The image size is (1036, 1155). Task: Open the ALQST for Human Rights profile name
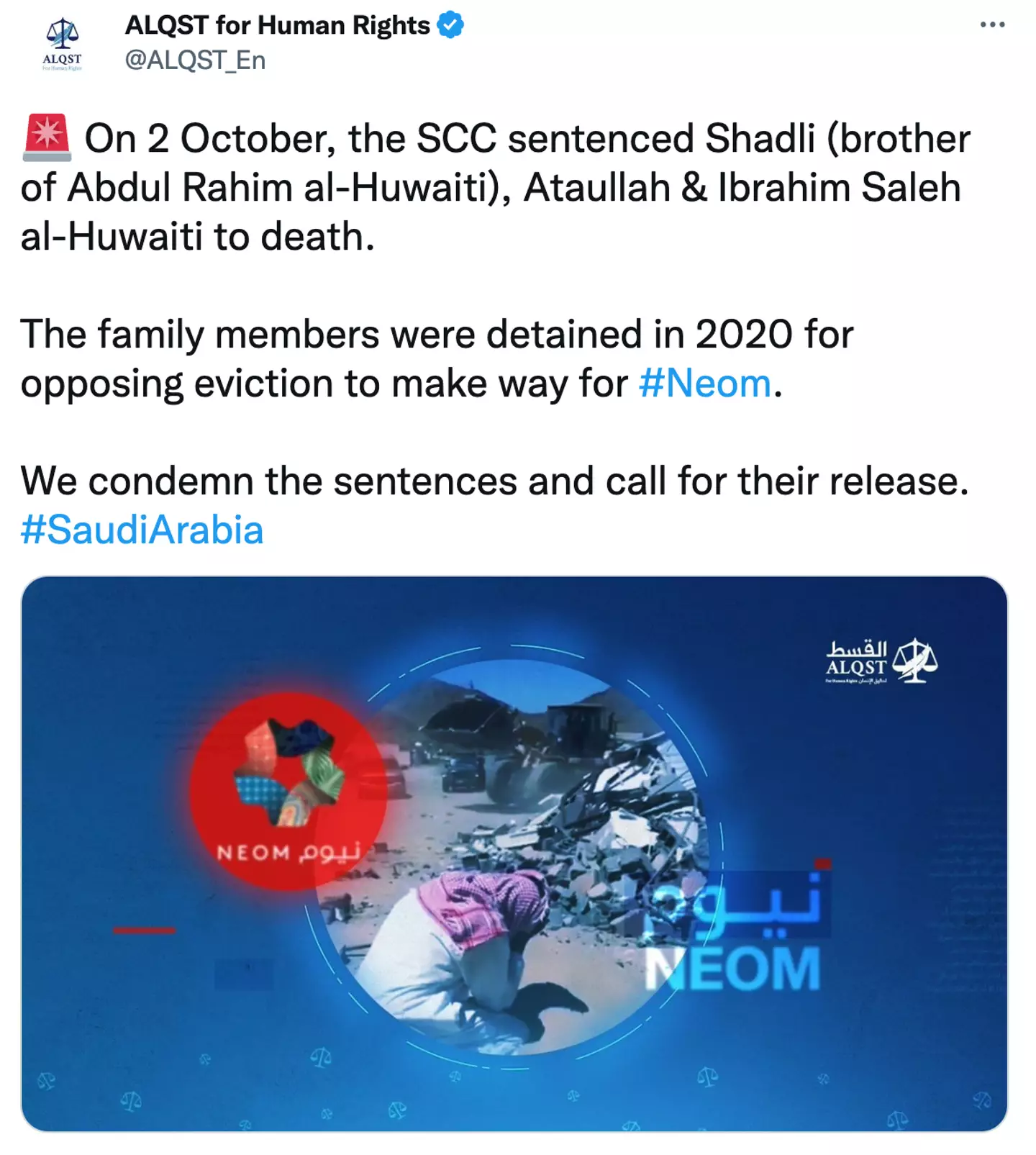[277, 25]
